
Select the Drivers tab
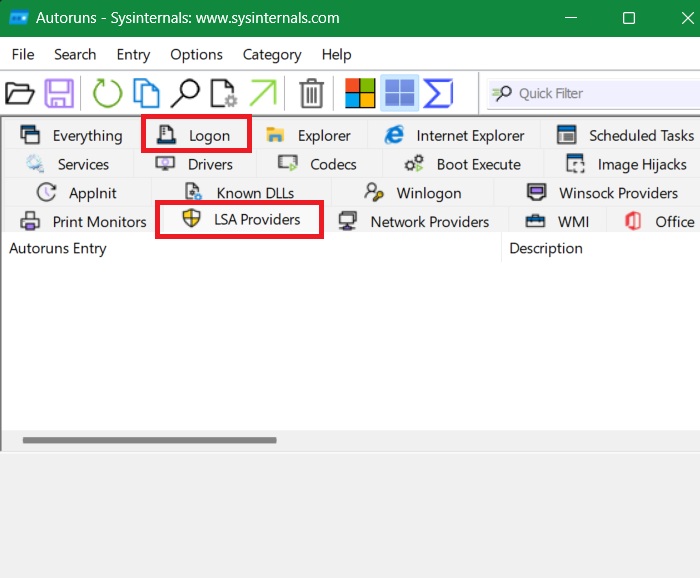tap(195, 164)
